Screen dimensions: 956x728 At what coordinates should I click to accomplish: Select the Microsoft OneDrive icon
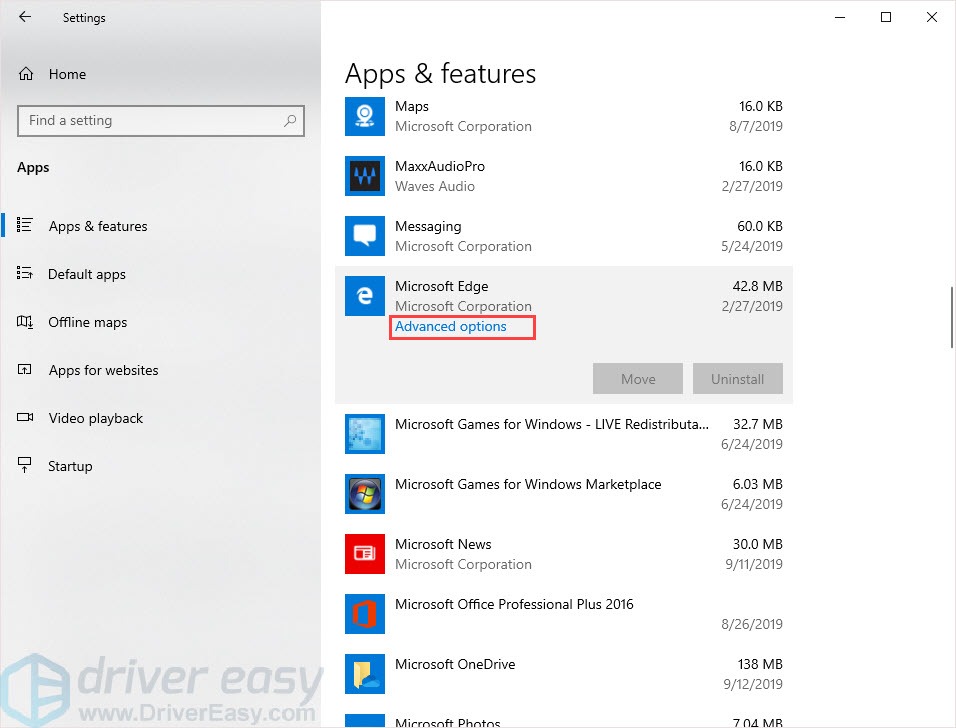(365, 674)
